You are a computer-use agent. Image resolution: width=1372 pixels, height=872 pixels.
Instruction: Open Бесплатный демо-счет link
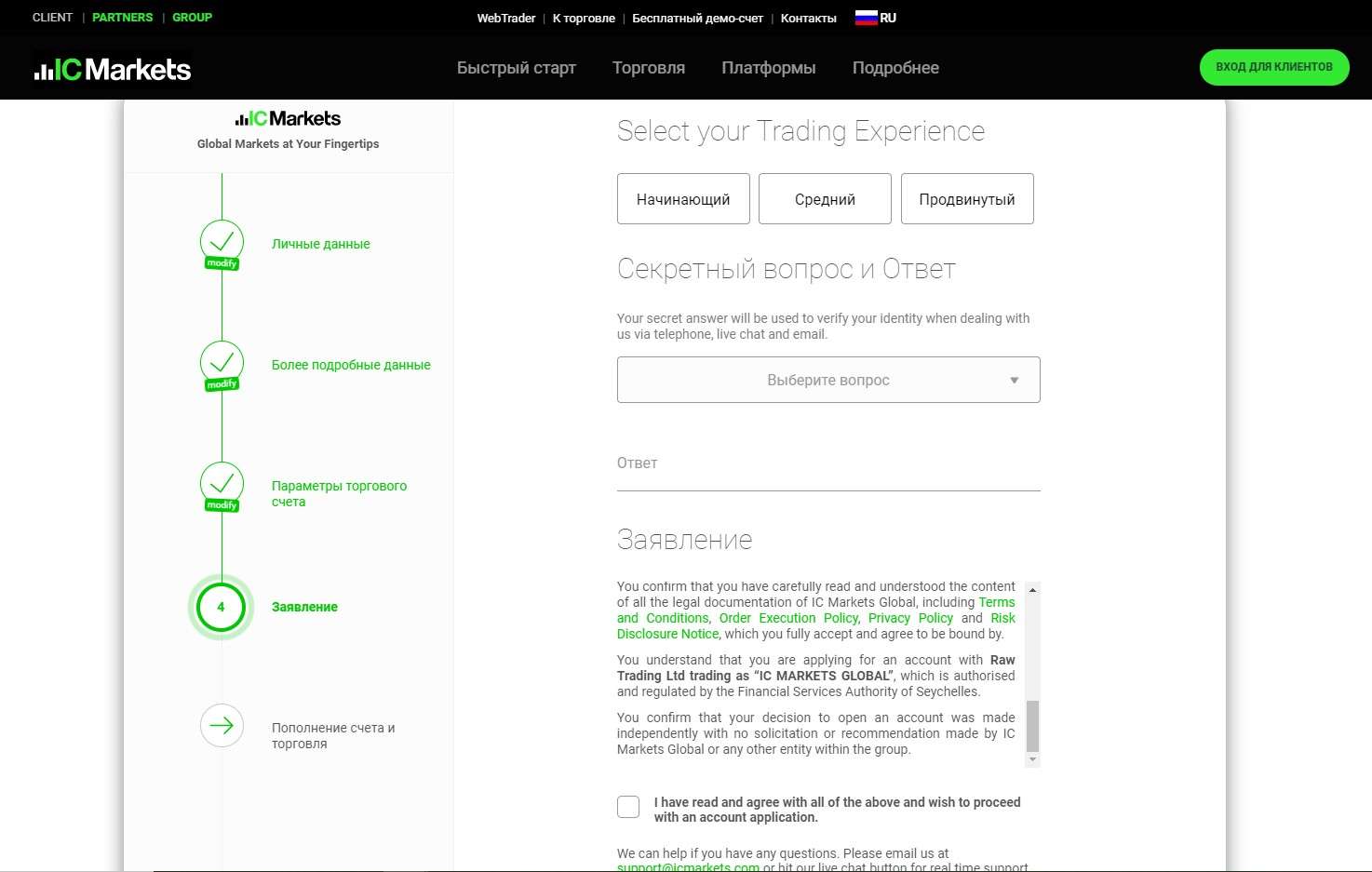(697, 18)
